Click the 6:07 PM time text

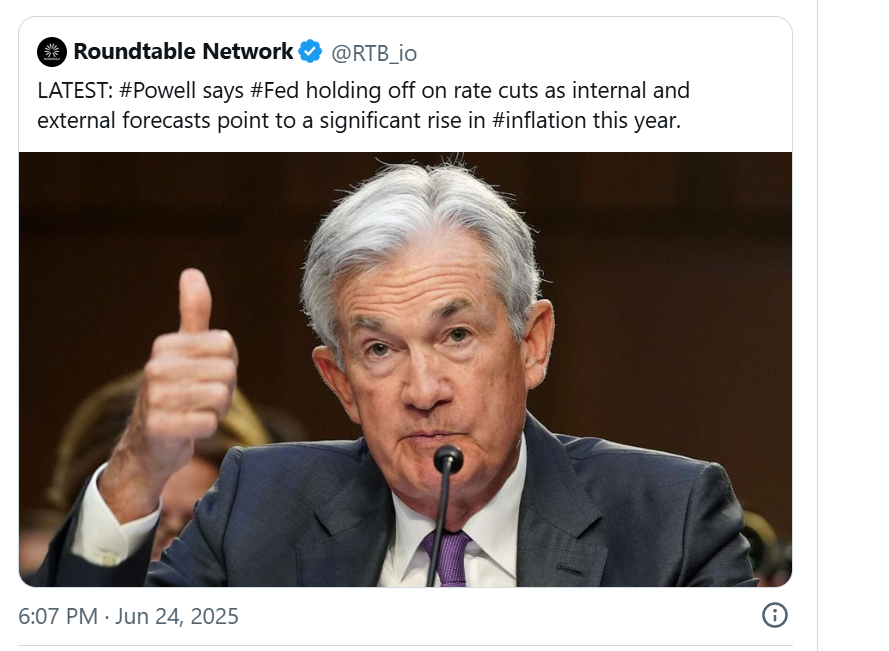(58, 615)
